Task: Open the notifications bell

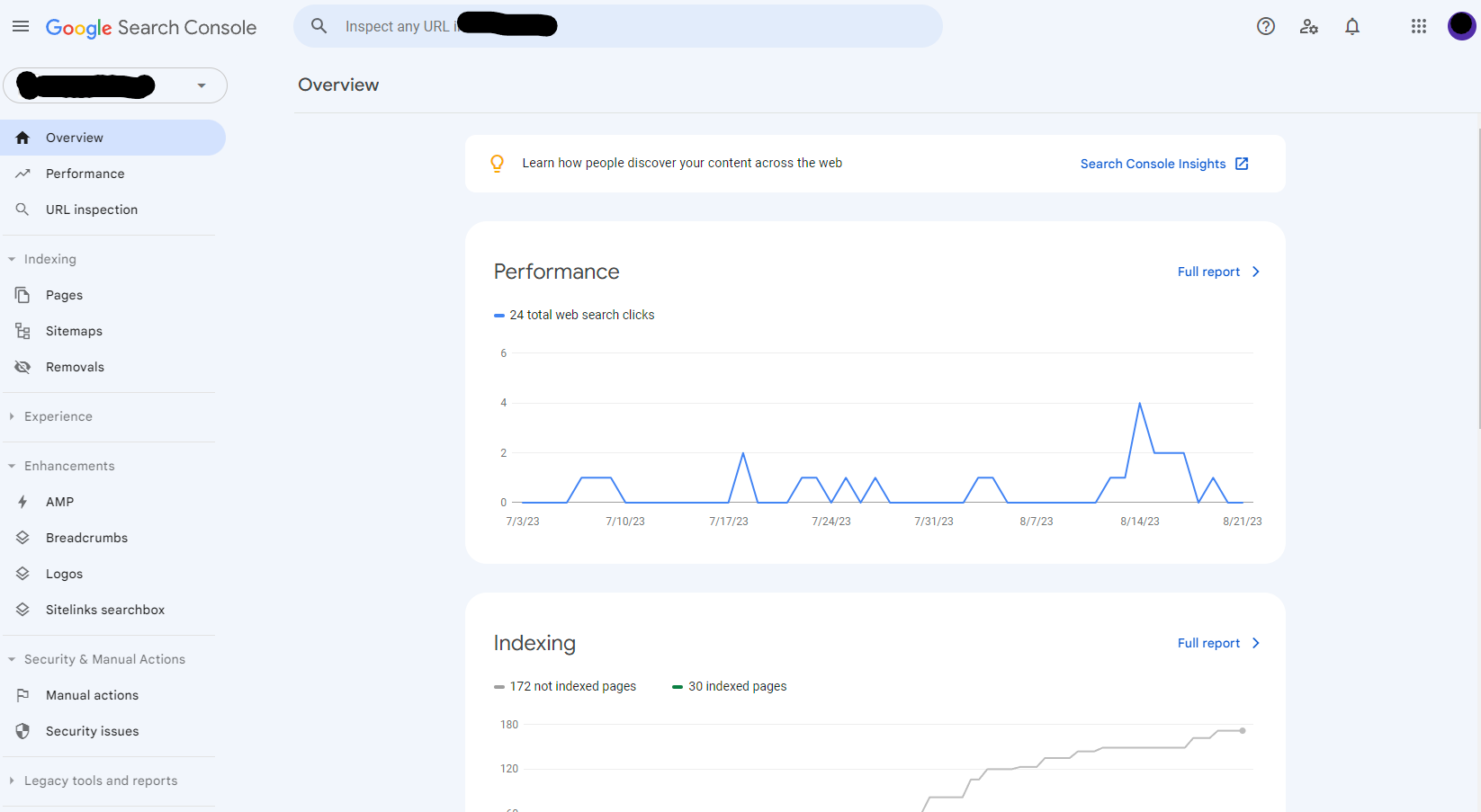Action: tap(1352, 26)
